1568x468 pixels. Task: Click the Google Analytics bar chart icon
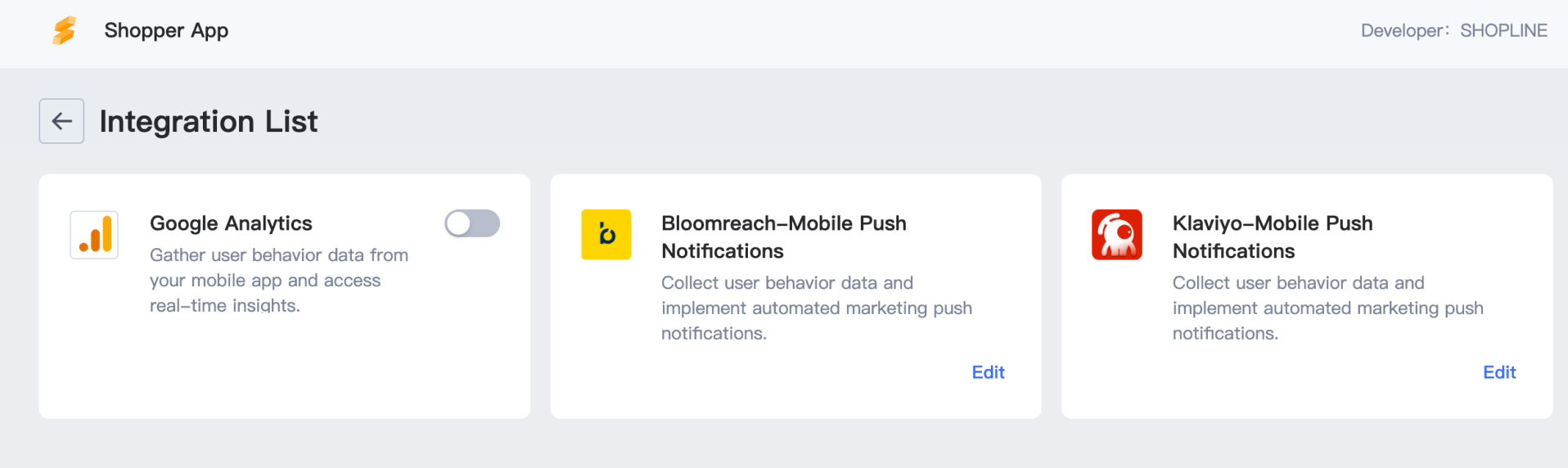click(x=94, y=235)
